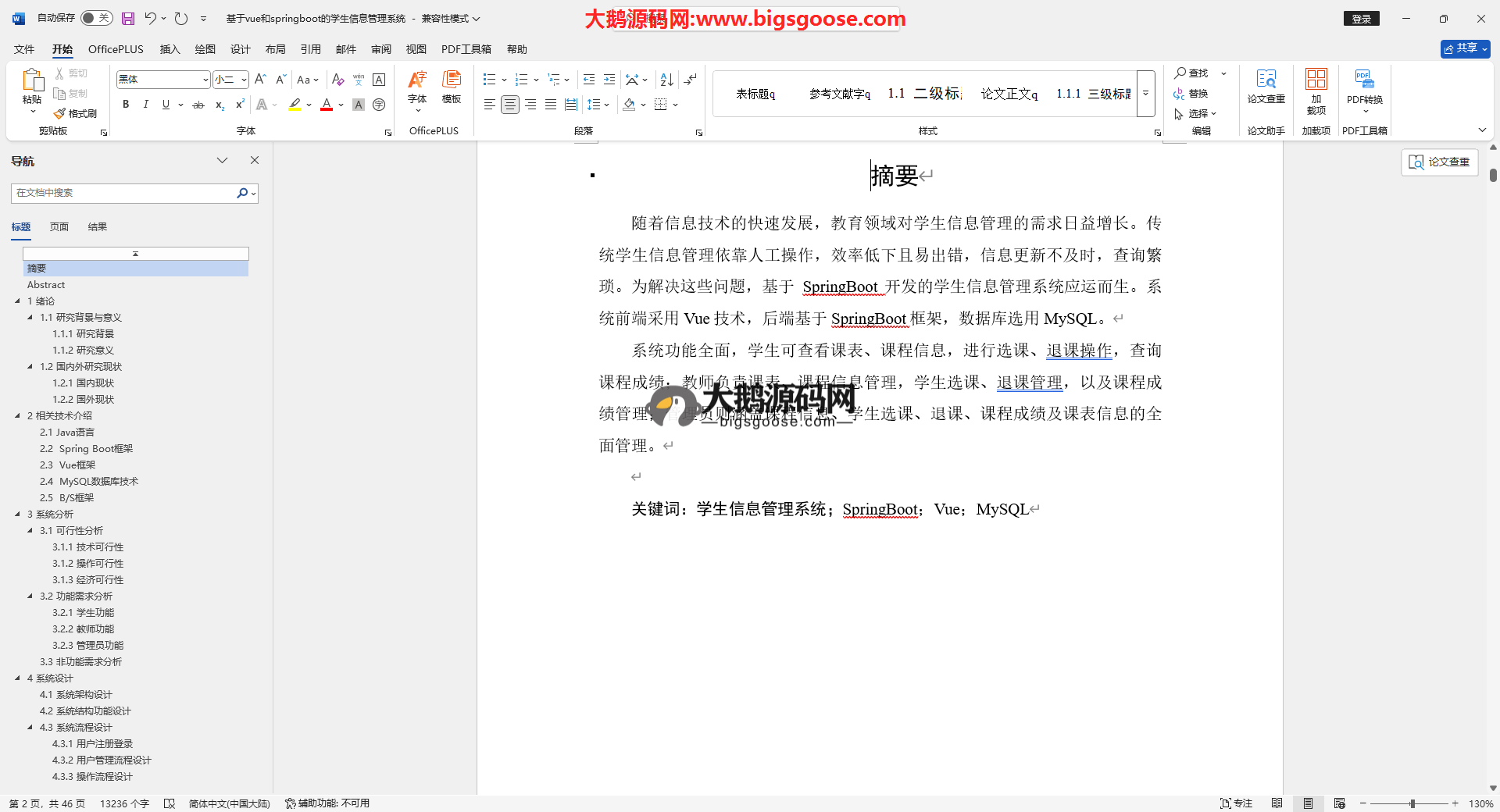Image resolution: width=1500 pixels, height=812 pixels.
Task: Click the zoom slider in status bar
Action: [x=1412, y=803]
